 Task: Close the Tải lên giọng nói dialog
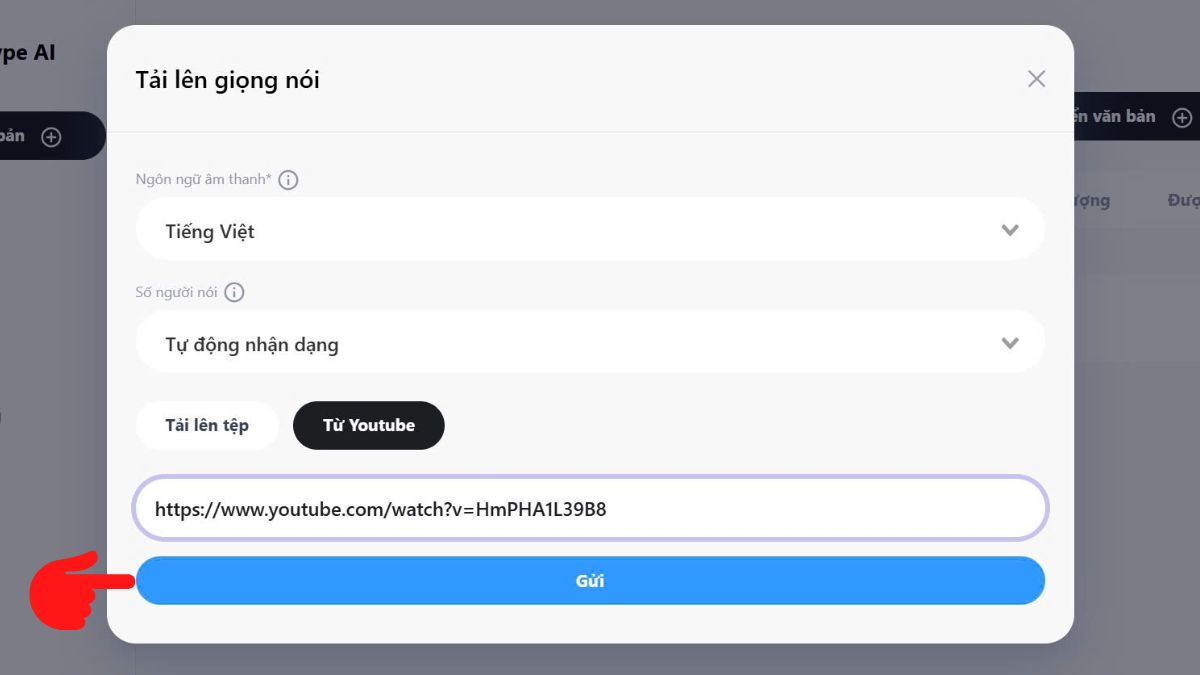point(1036,79)
